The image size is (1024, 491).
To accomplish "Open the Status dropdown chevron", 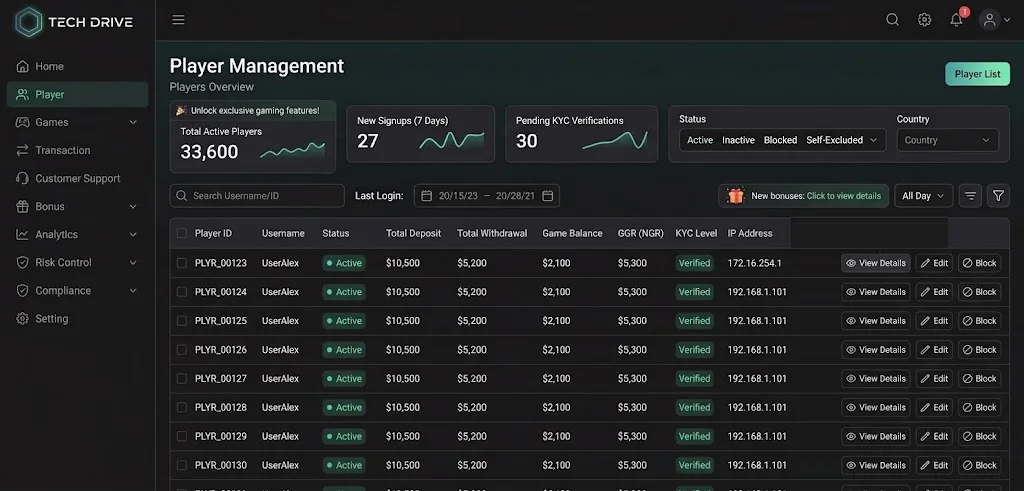I will 873,140.
